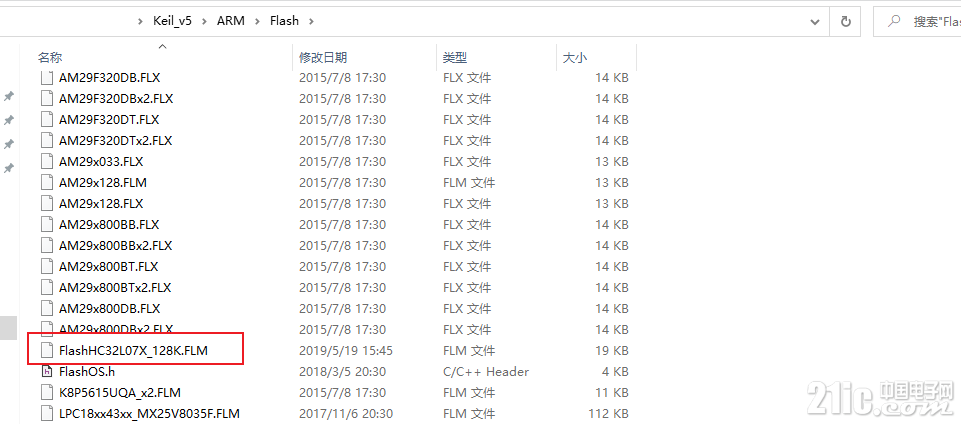Click the 类型 column header
Image resolution: width=961 pixels, height=424 pixels.
[455, 58]
